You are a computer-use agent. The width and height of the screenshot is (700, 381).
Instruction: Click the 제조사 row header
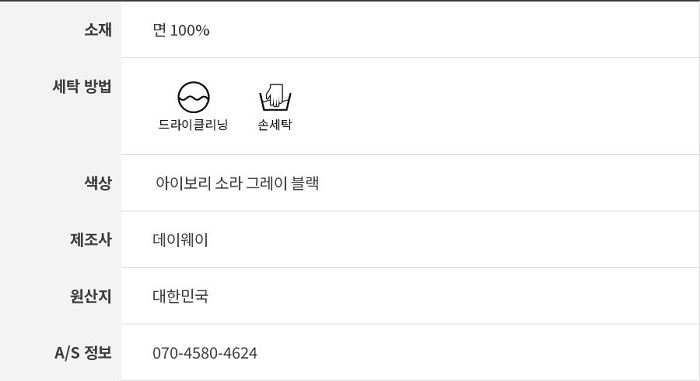pos(91,239)
